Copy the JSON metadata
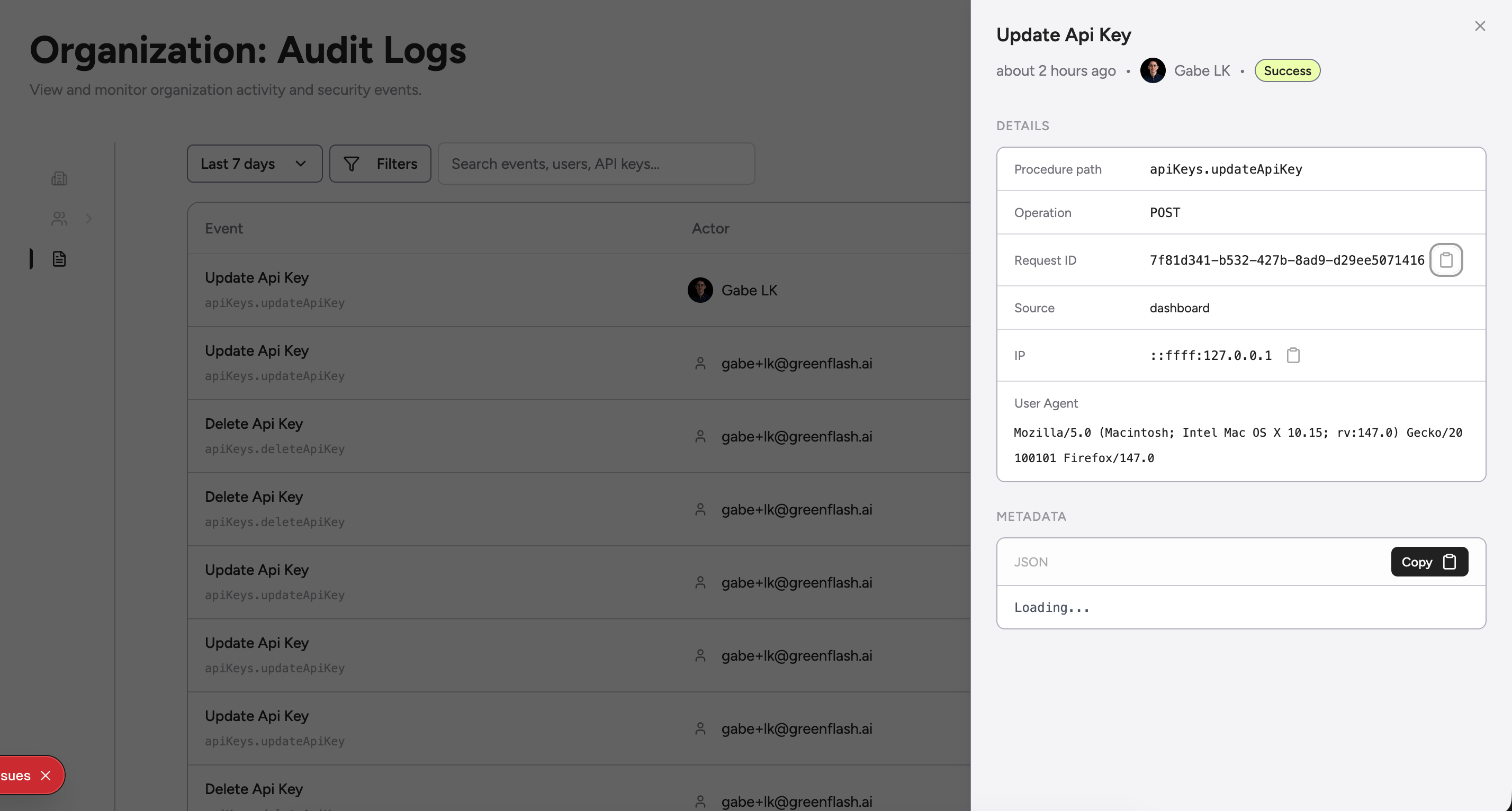The image size is (1512, 811). coord(1429,562)
